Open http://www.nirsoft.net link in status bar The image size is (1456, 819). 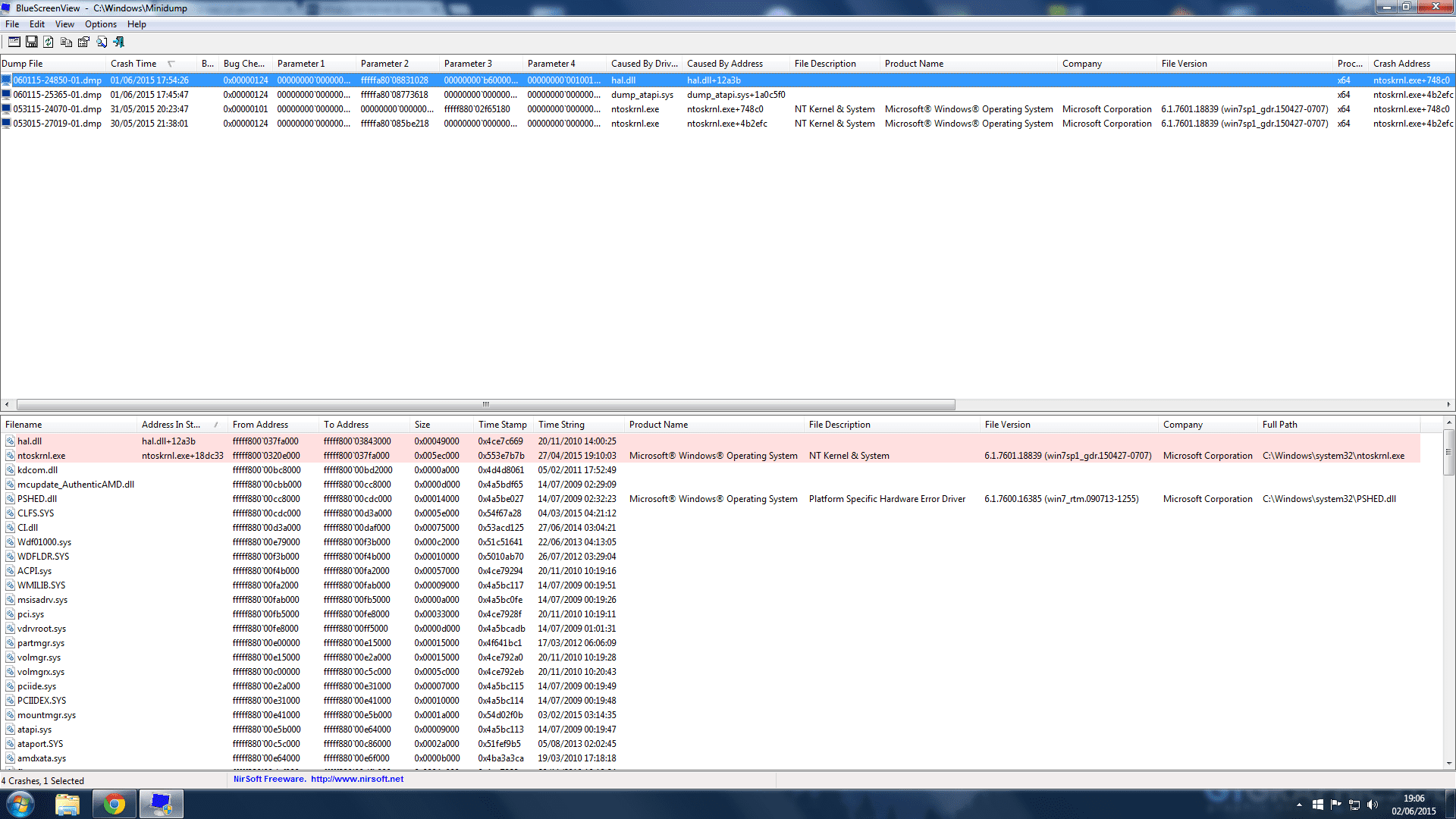point(357,779)
